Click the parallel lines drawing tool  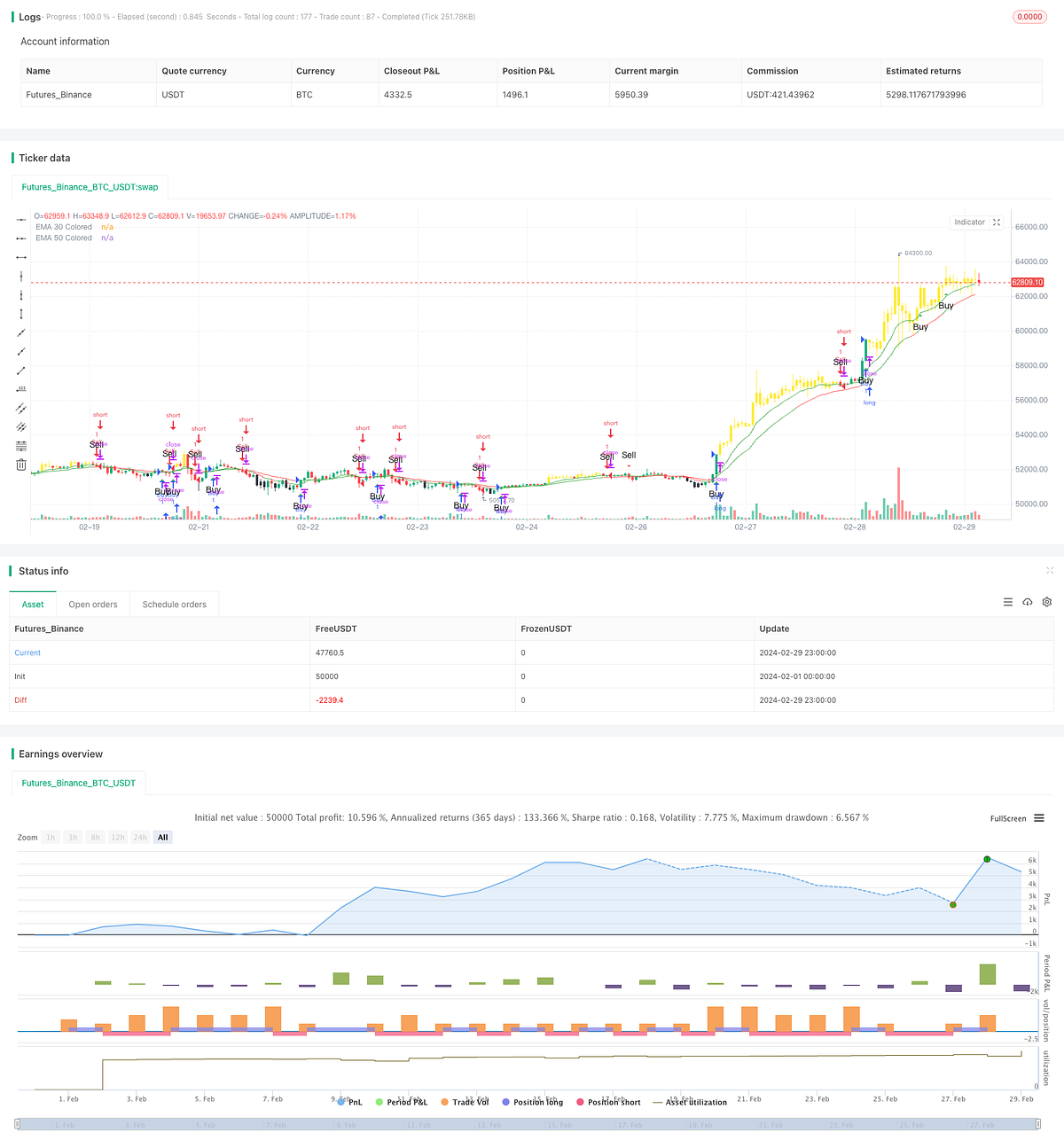click(x=20, y=409)
